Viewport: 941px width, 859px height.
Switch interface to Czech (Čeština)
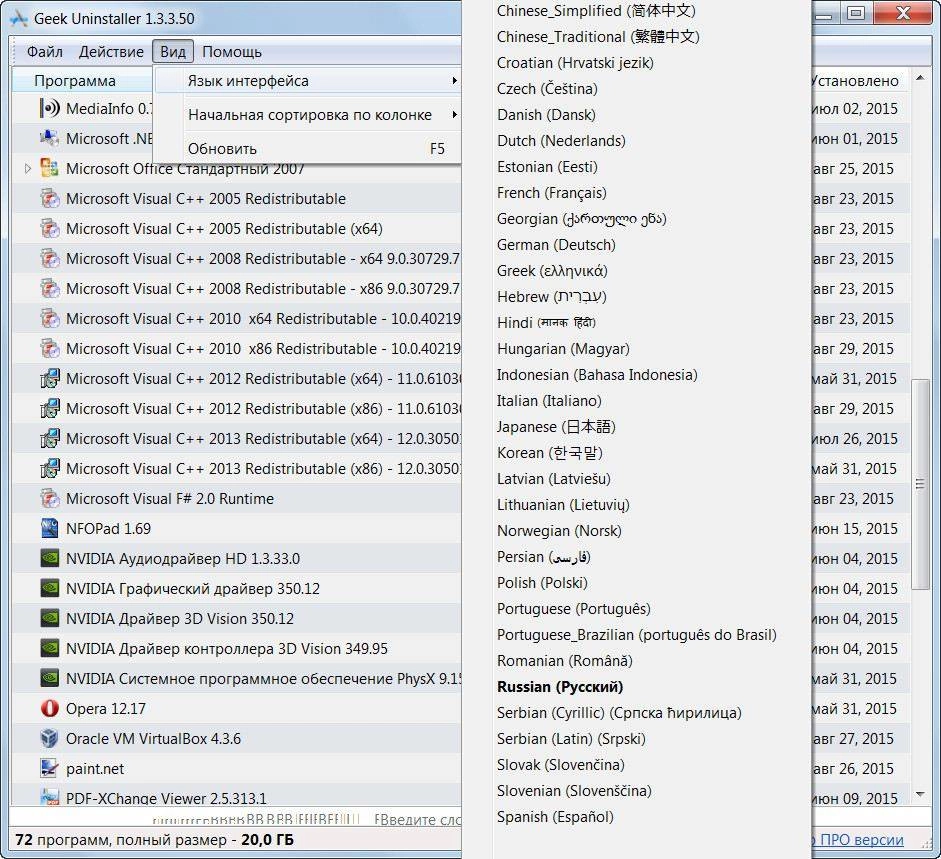[547, 89]
